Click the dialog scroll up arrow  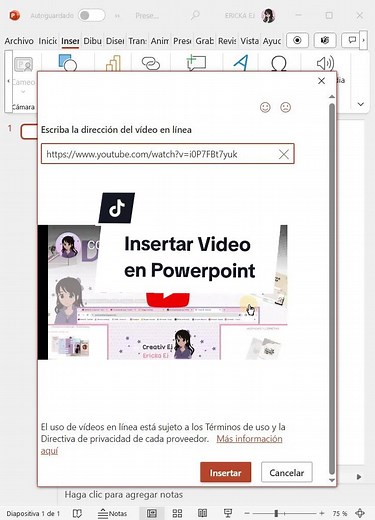pos(332,97)
